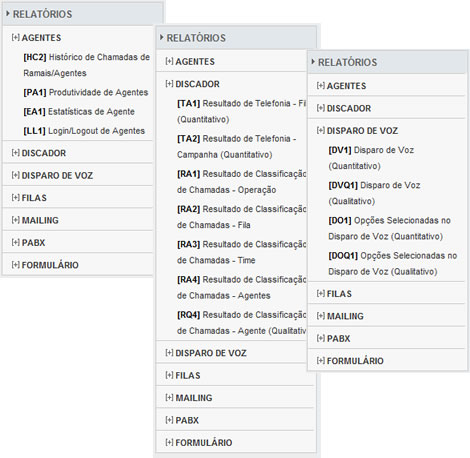Open DV1 Disparo de Voz Quantitativo report
The width and height of the screenshot is (470, 458).
click(x=371, y=158)
